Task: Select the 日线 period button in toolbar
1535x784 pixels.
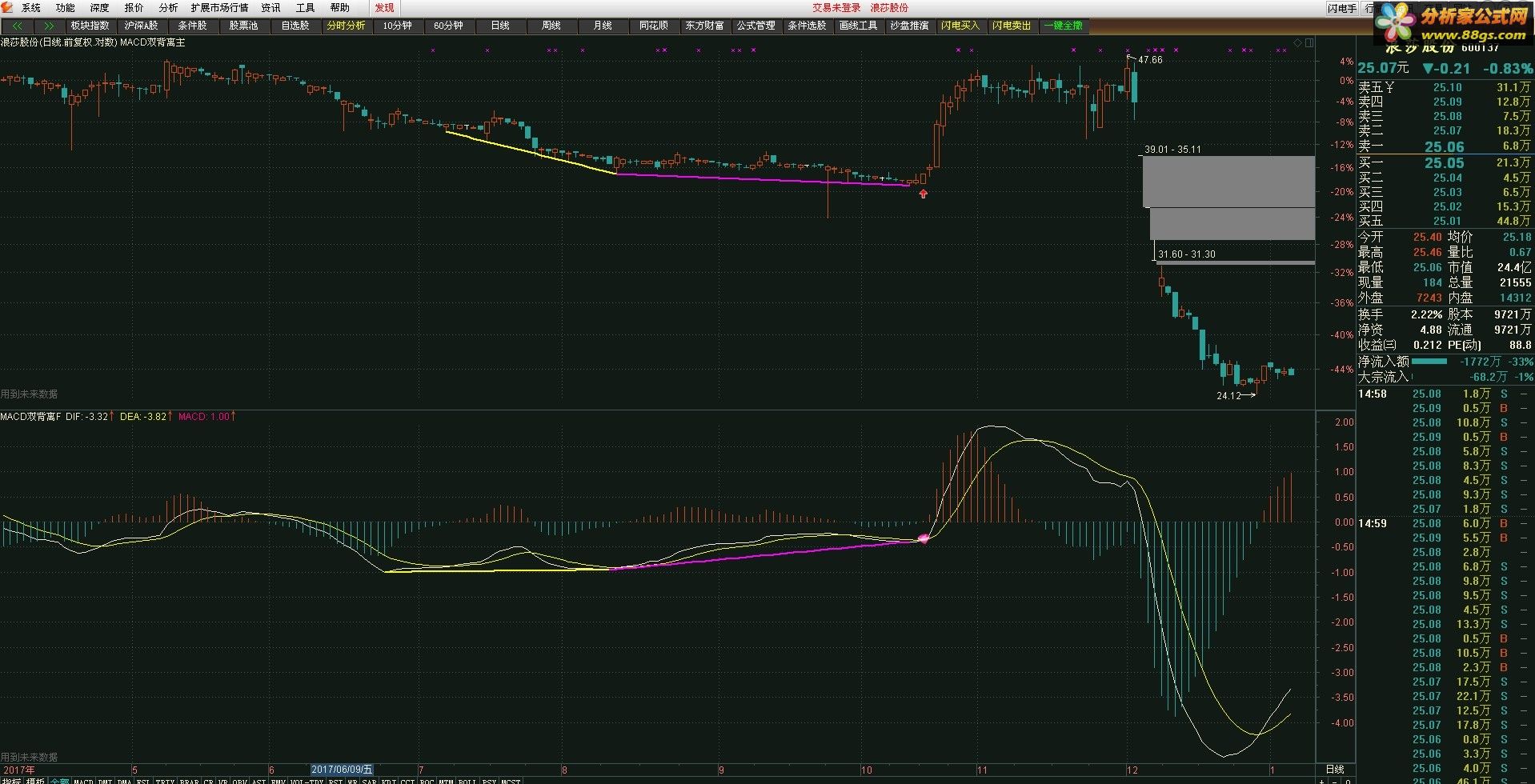Action: click(499, 26)
